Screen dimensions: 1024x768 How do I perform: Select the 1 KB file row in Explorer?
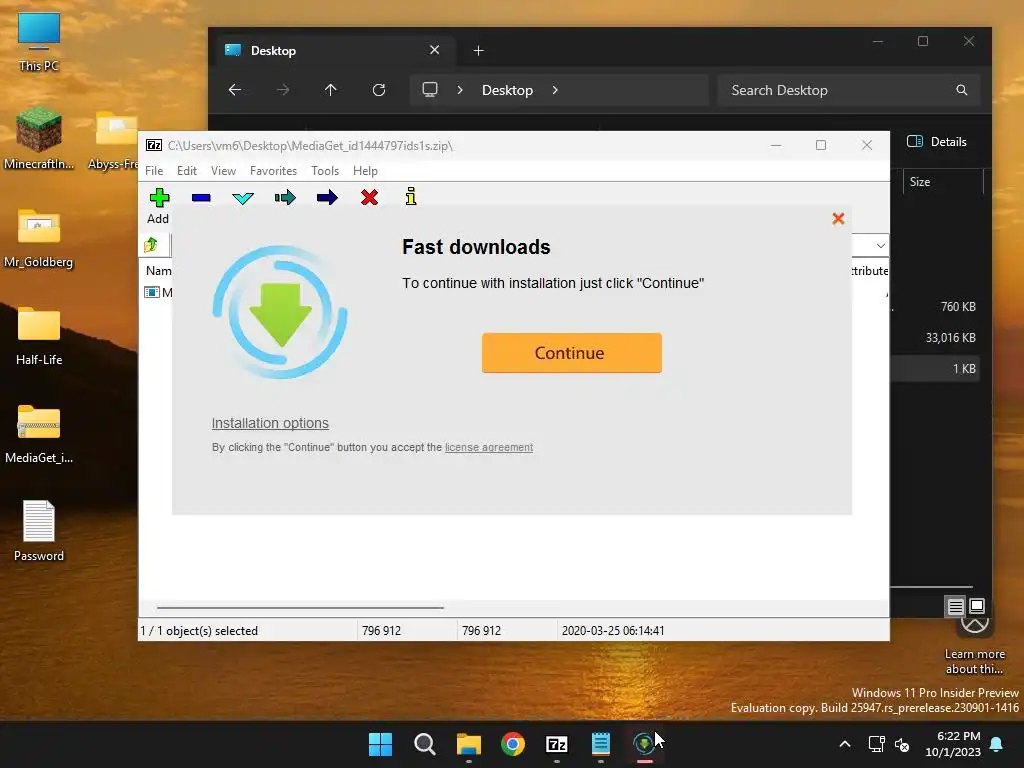935,368
